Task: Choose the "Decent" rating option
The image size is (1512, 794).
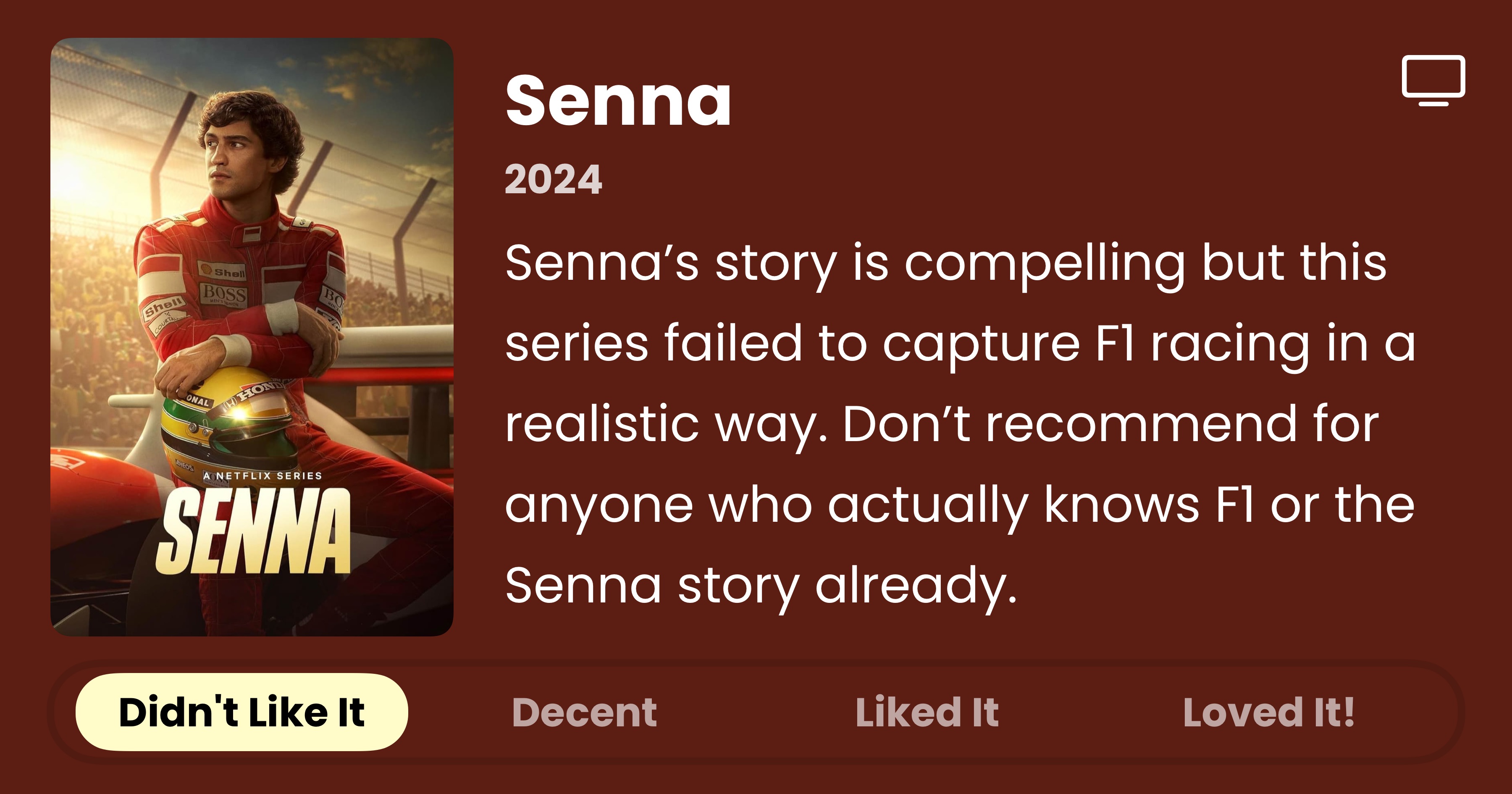Action: pyautogui.click(x=584, y=712)
